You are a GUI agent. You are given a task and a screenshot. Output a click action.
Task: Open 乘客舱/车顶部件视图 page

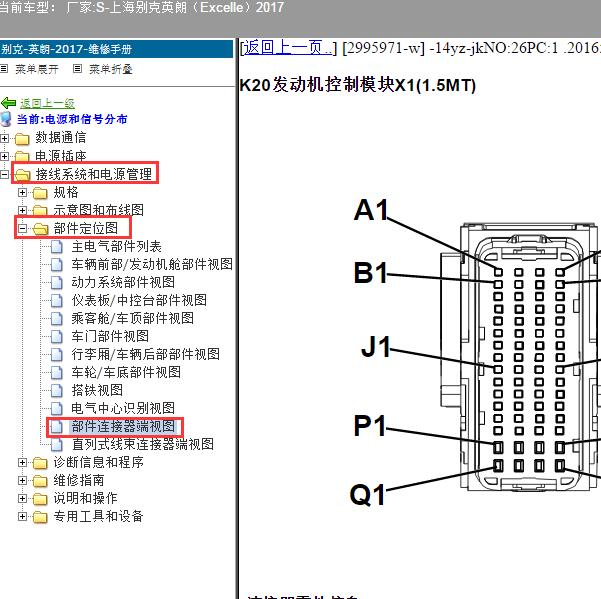click(x=133, y=318)
